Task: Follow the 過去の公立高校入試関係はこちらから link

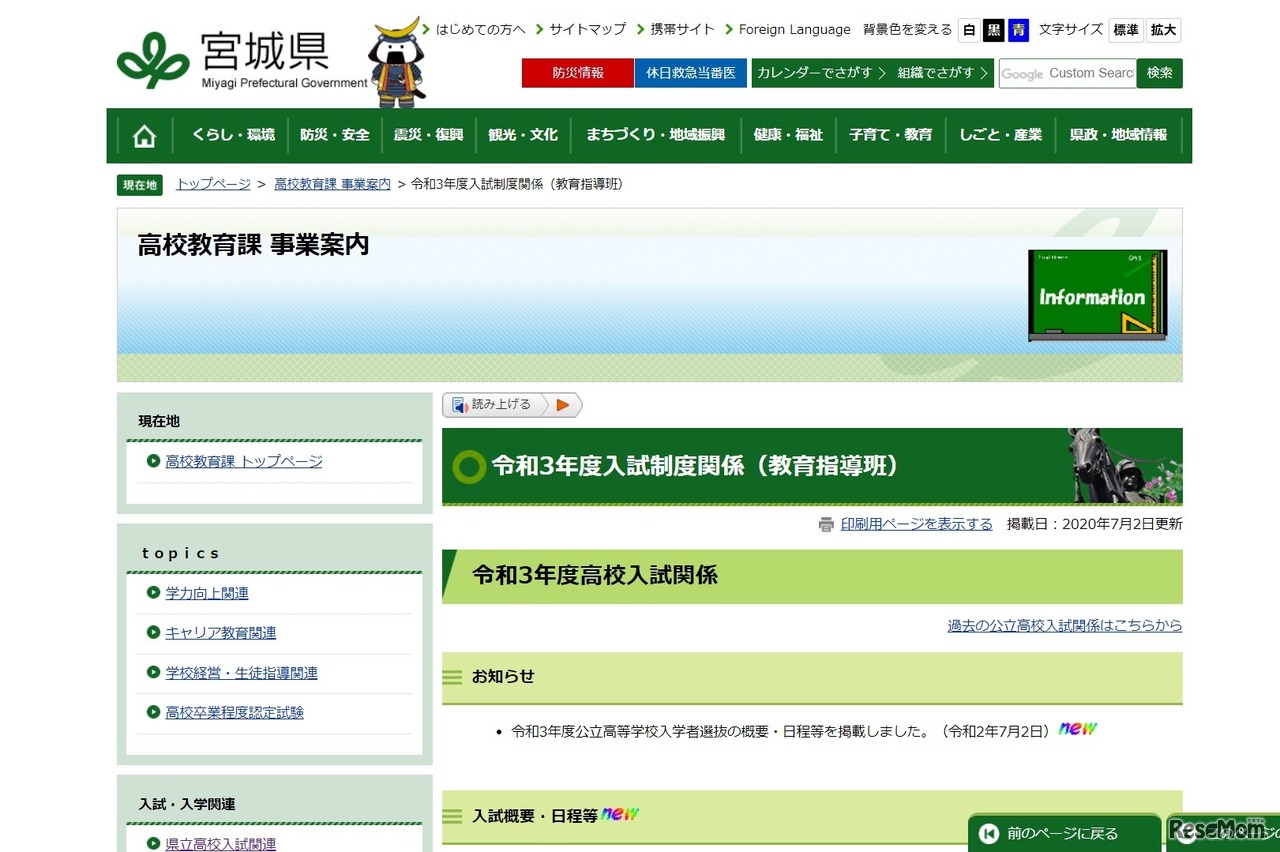Action: (x=1063, y=625)
